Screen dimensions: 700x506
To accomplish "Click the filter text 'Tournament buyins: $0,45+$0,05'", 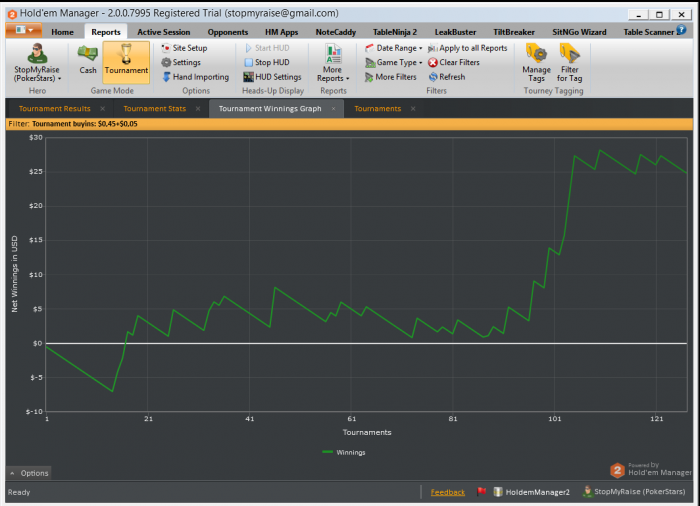I will (x=85, y=124).
